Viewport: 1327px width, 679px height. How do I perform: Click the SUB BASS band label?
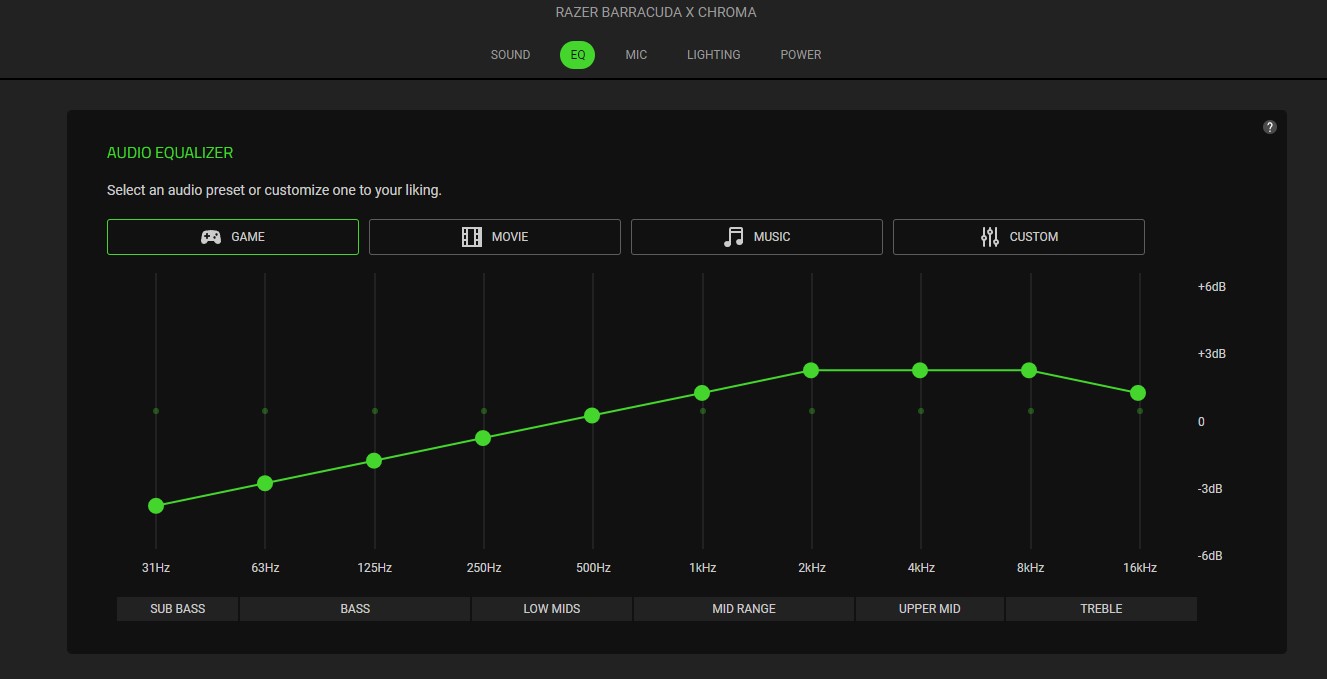pos(178,609)
